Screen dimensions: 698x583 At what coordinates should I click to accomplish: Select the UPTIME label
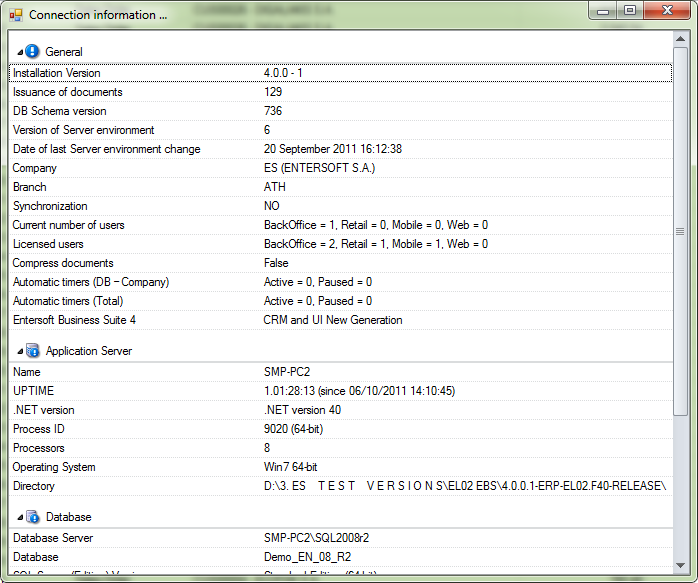[x=33, y=391]
